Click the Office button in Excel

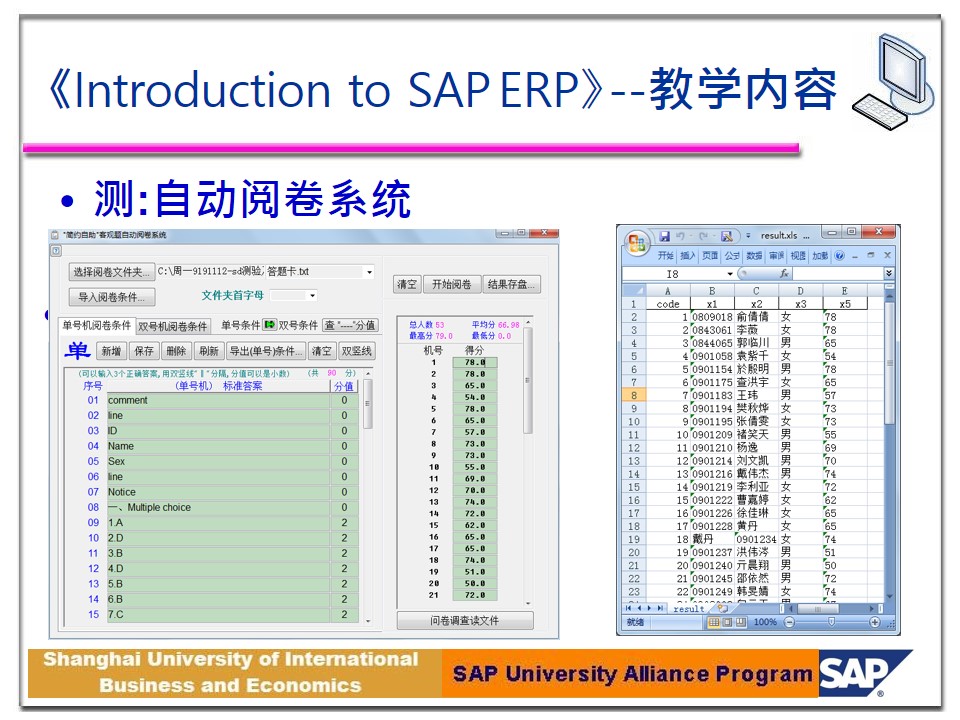[637, 244]
